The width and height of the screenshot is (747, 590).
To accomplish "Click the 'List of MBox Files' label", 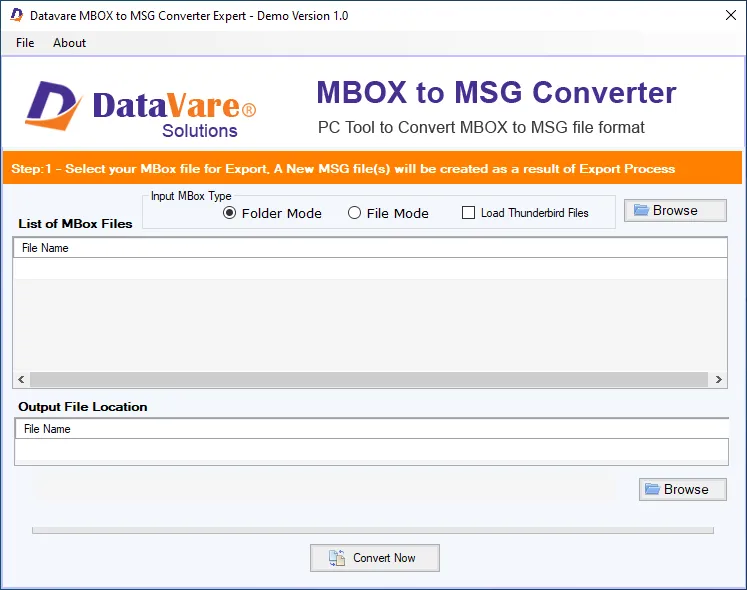I will pos(75,224).
